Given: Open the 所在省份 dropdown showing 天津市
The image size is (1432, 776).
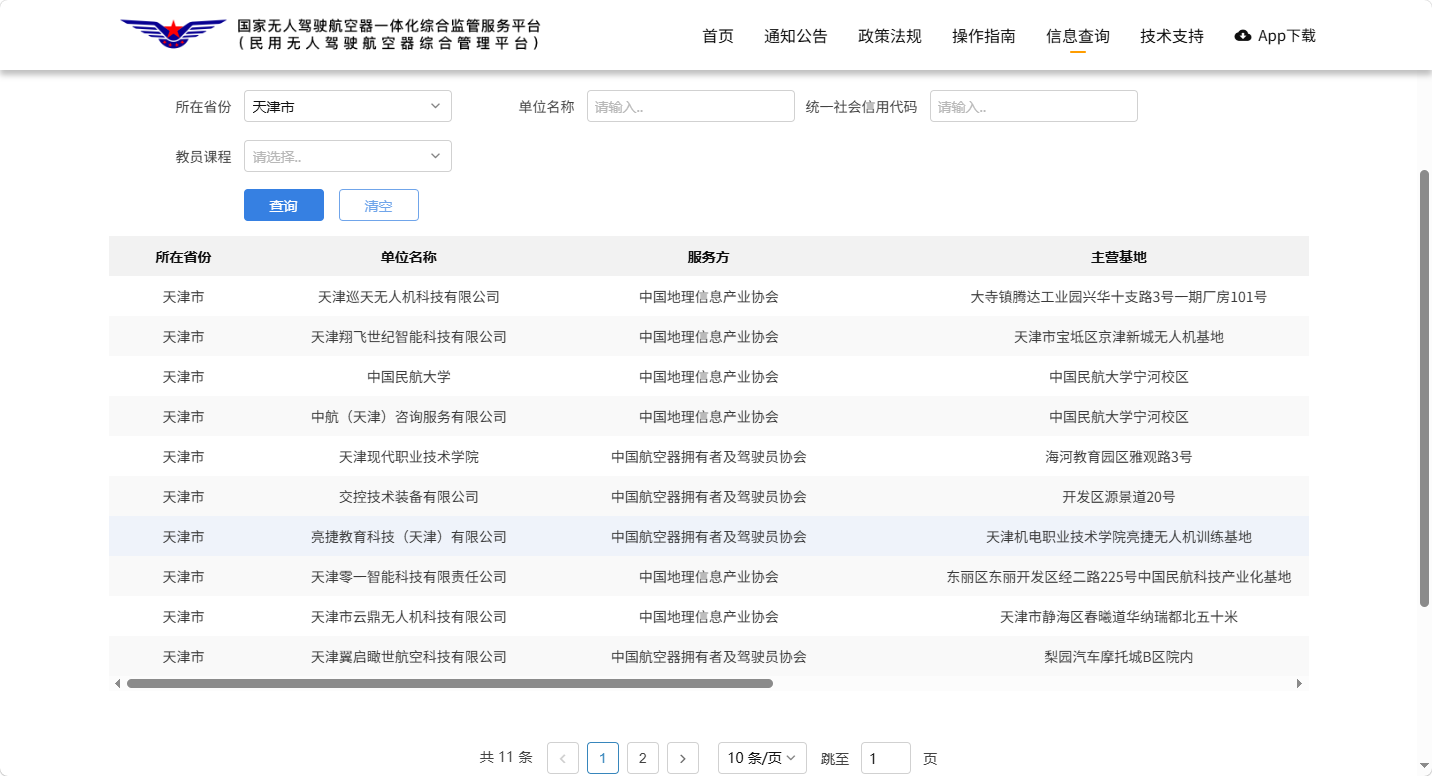Looking at the screenshot, I should (348, 106).
